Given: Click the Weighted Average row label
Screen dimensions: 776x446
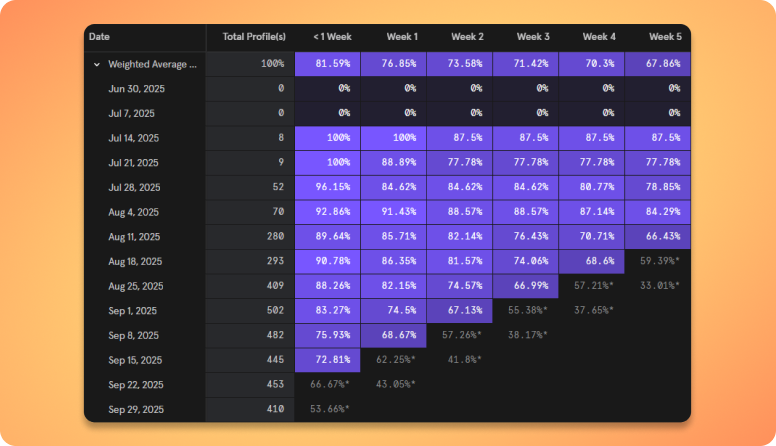Looking at the screenshot, I should [152, 64].
